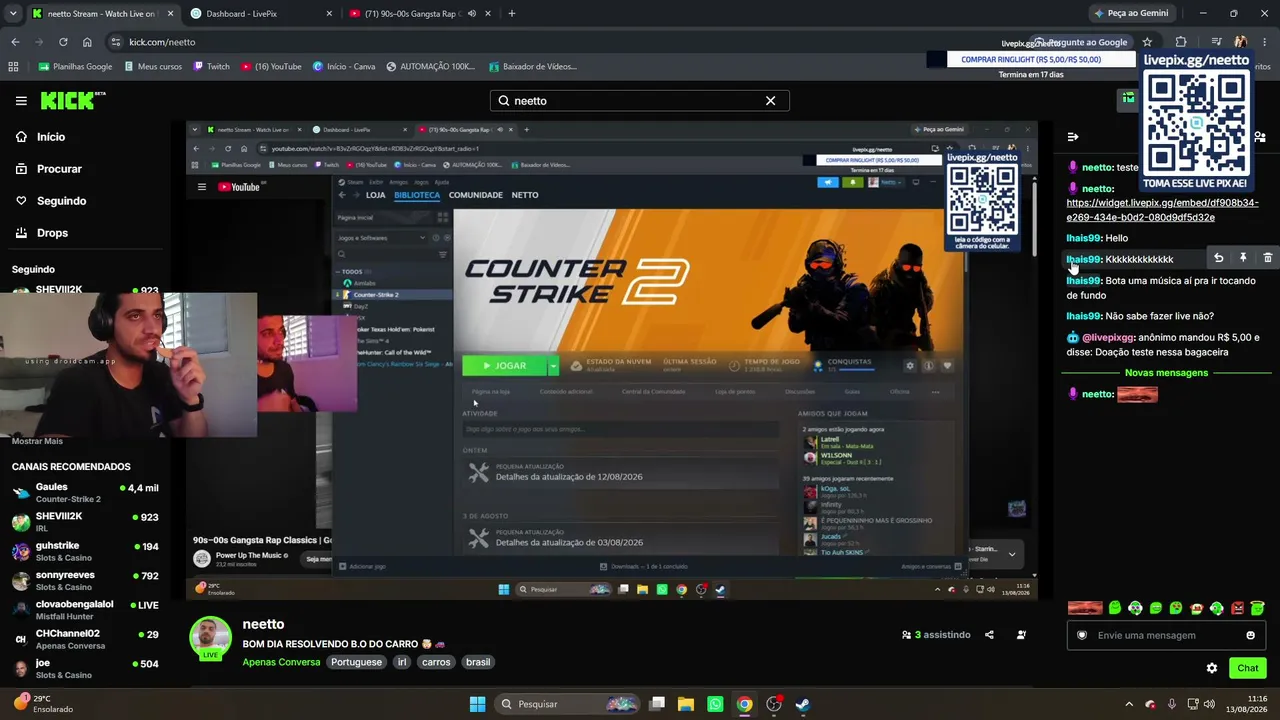Click the Envie uma mensagem chat input
The height and width of the screenshot is (720, 1280).
pos(1166,635)
